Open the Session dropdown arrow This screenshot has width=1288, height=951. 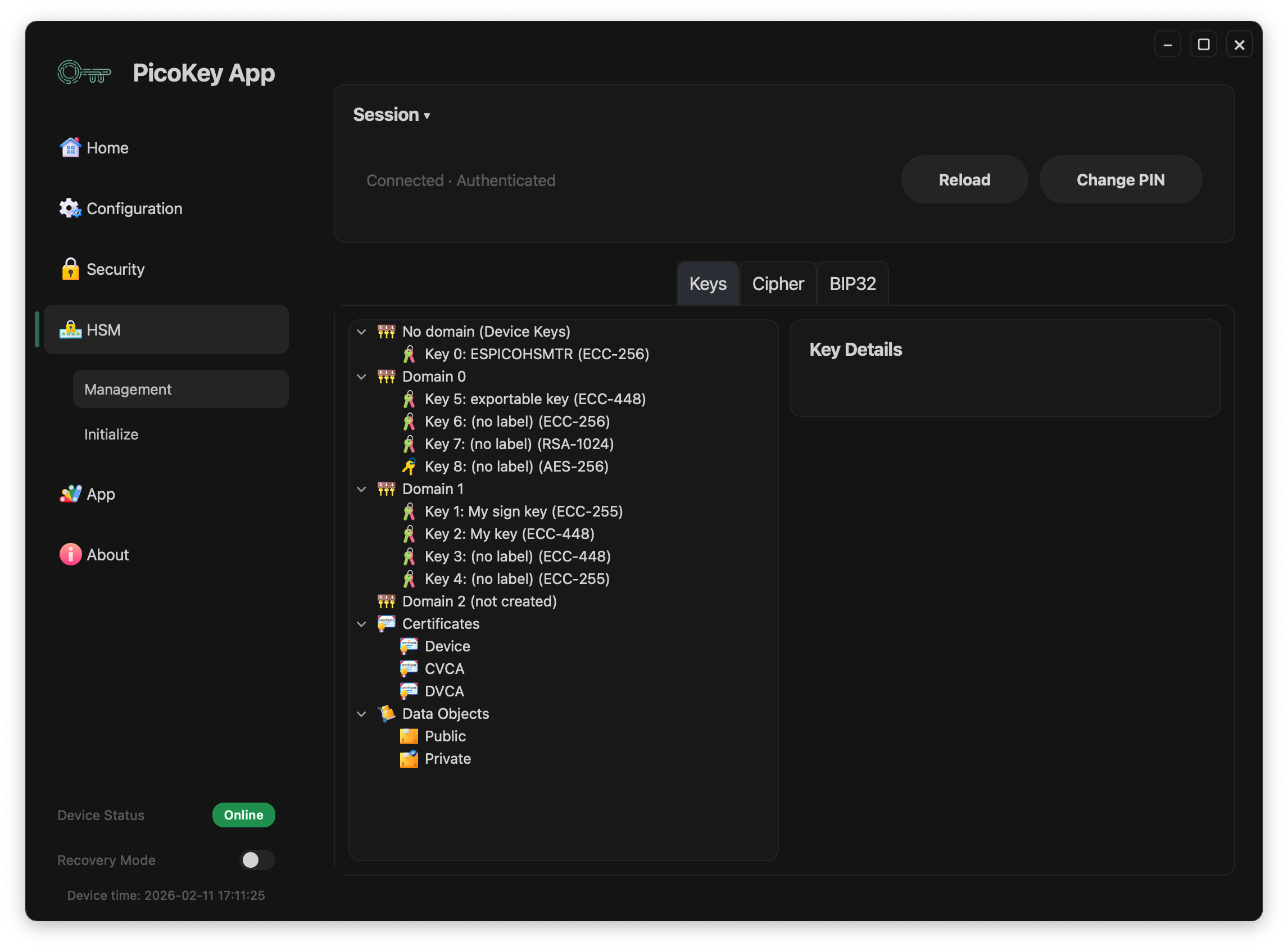pos(427,116)
